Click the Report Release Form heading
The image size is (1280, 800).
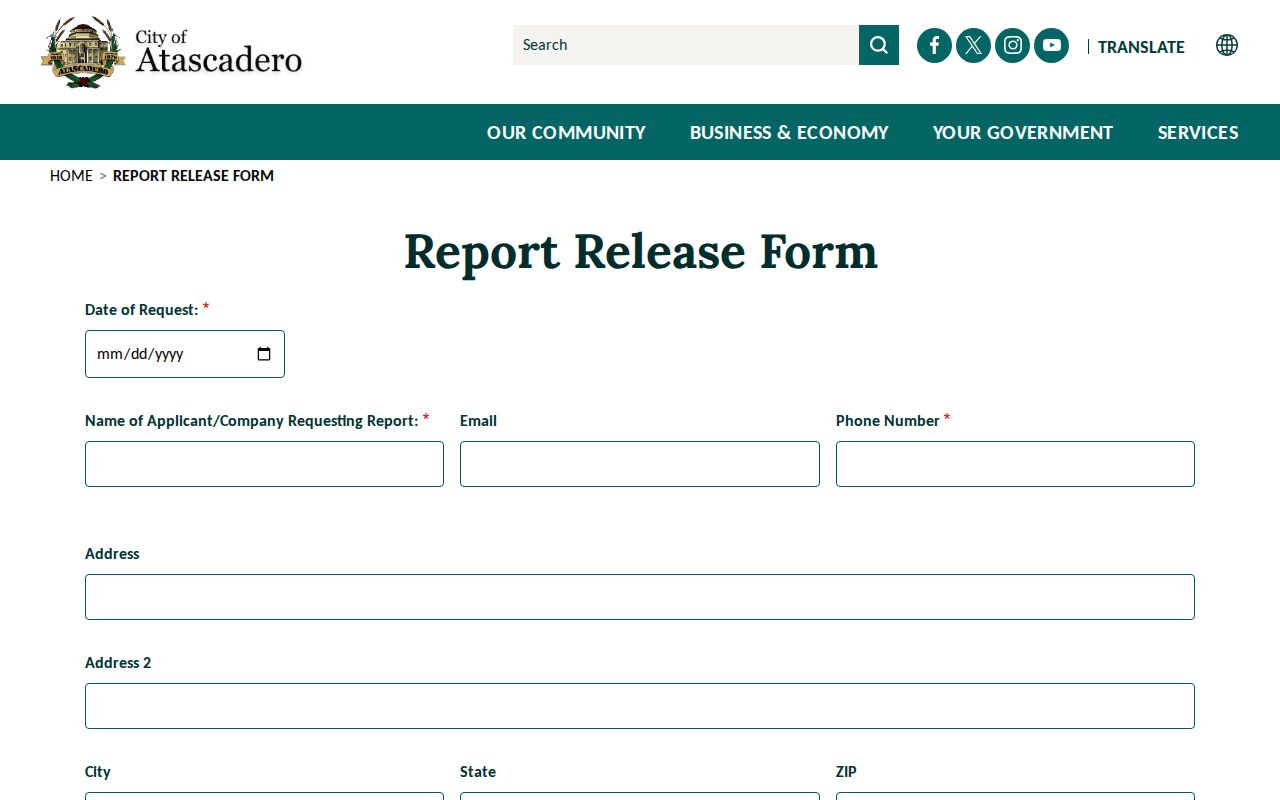click(x=641, y=252)
